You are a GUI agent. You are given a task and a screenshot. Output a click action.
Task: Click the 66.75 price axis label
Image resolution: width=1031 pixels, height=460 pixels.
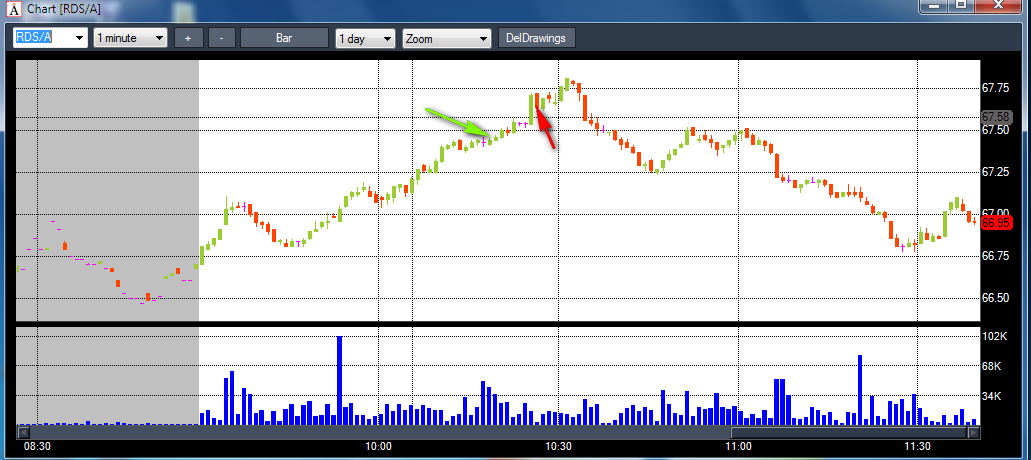click(x=995, y=256)
